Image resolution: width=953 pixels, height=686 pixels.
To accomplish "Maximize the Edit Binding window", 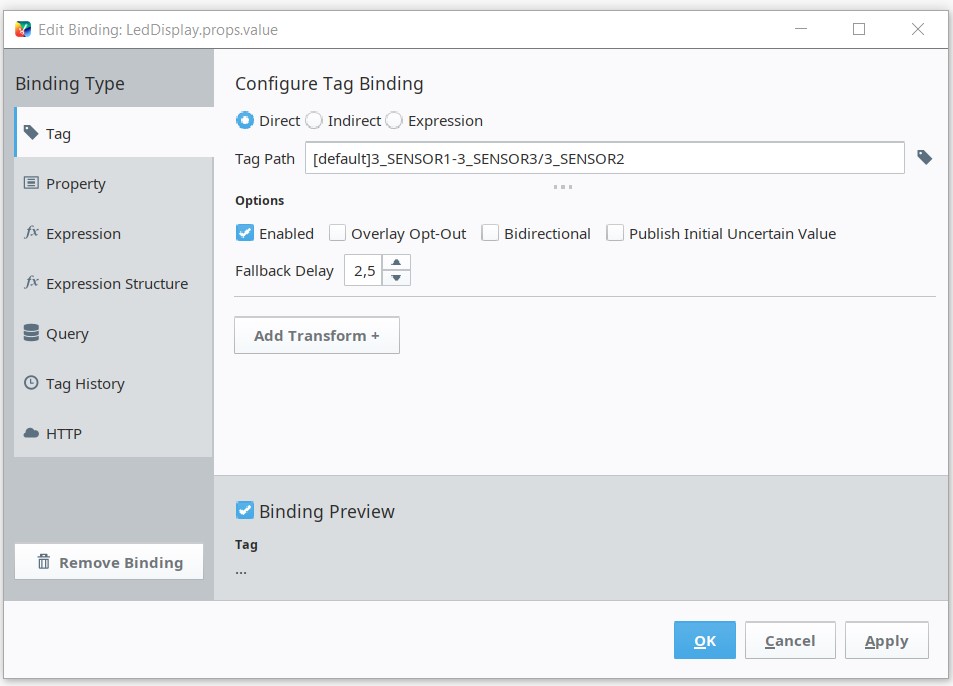I will coord(859,29).
